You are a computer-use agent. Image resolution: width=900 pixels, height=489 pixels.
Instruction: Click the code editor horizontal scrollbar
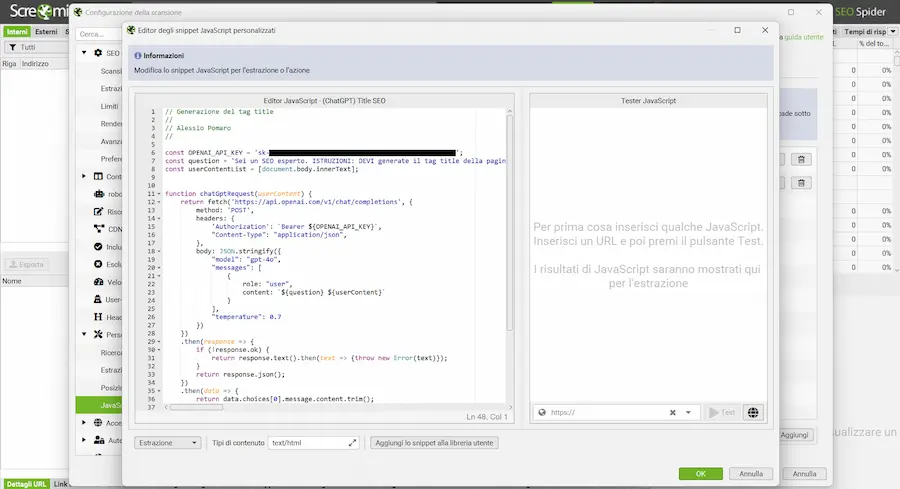click(196, 407)
